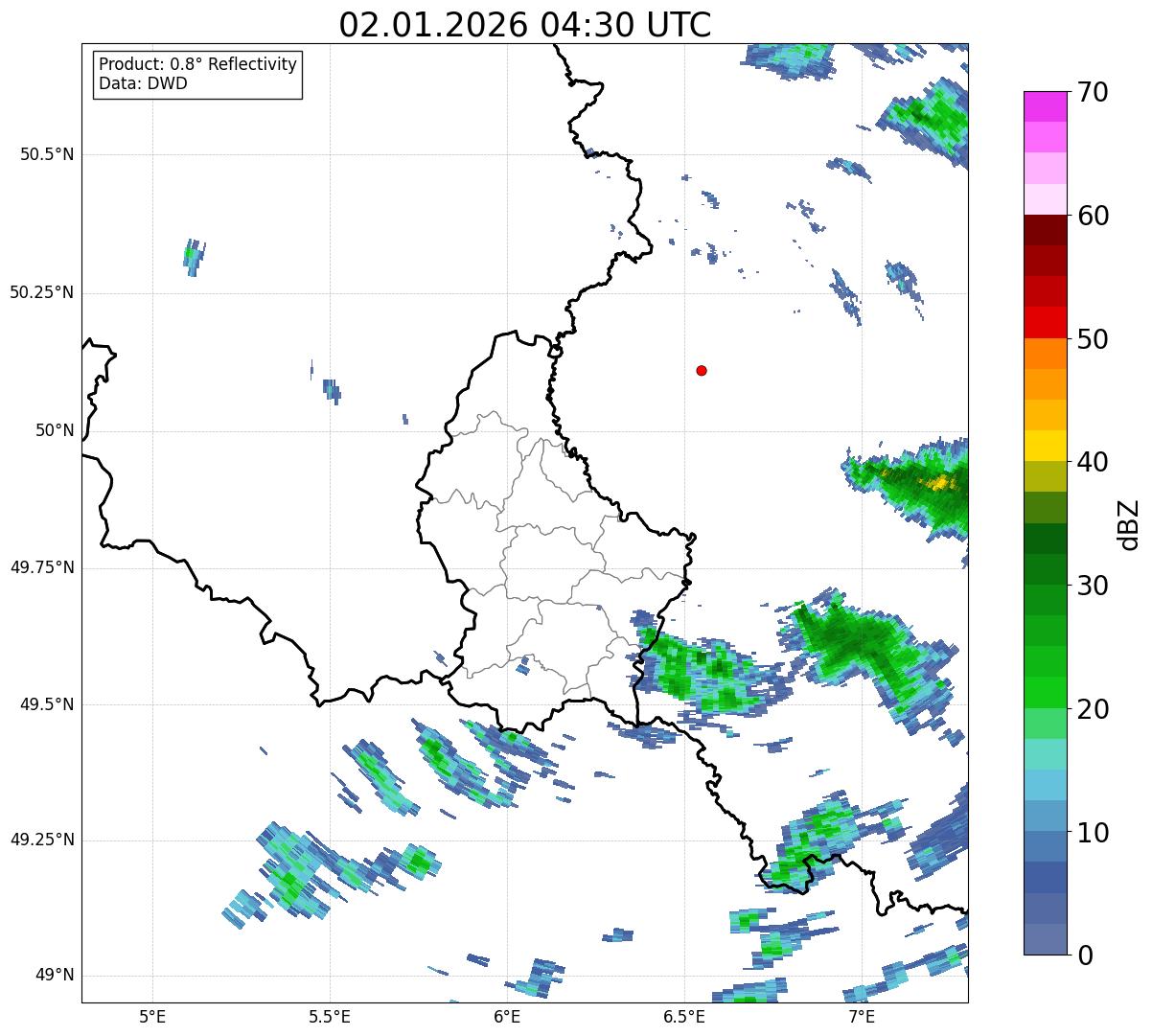Click the dark maroon colorbar segment below 60
The height and width of the screenshot is (1036, 1152).
(x=1045, y=230)
